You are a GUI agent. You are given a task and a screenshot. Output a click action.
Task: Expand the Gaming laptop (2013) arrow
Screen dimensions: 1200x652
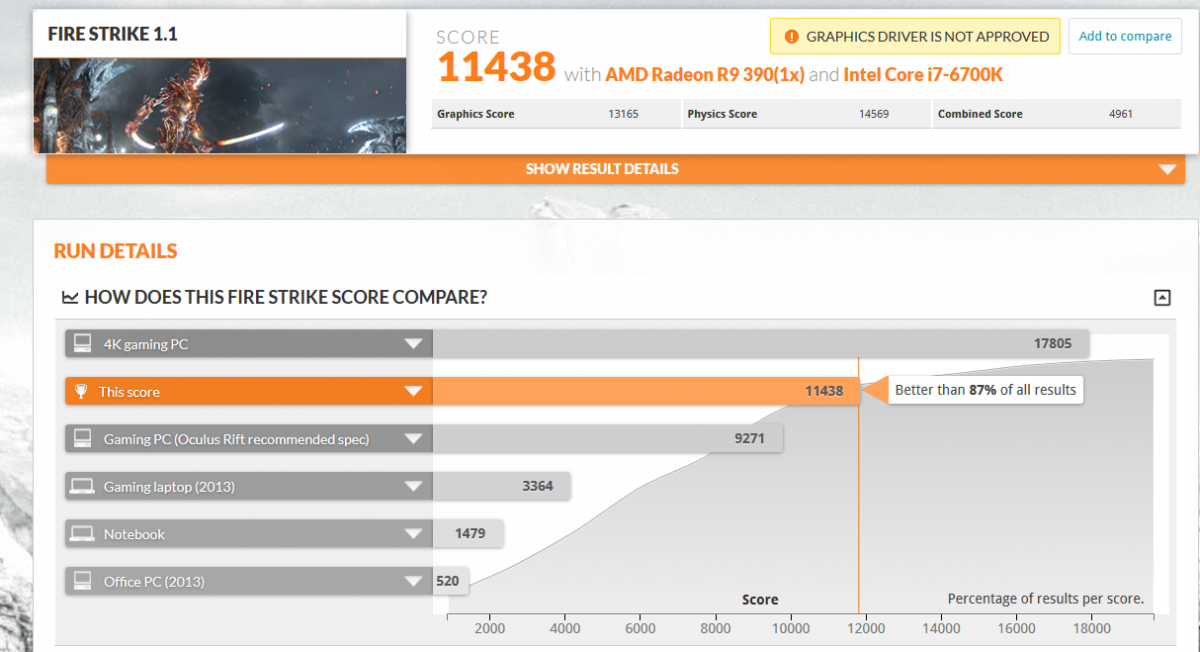click(x=414, y=487)
